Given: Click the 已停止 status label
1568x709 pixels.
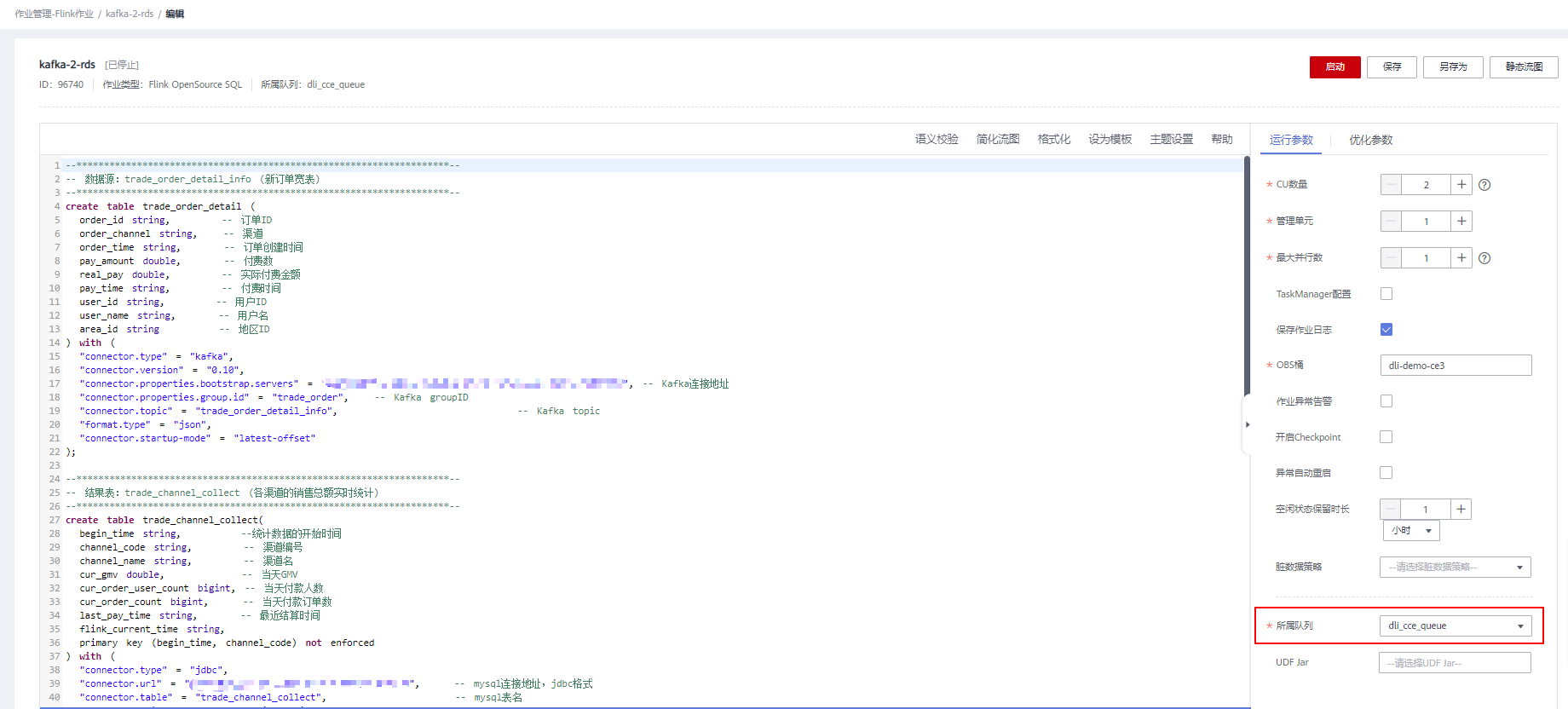Looking at the screenshot, I should tap(121, 65).
